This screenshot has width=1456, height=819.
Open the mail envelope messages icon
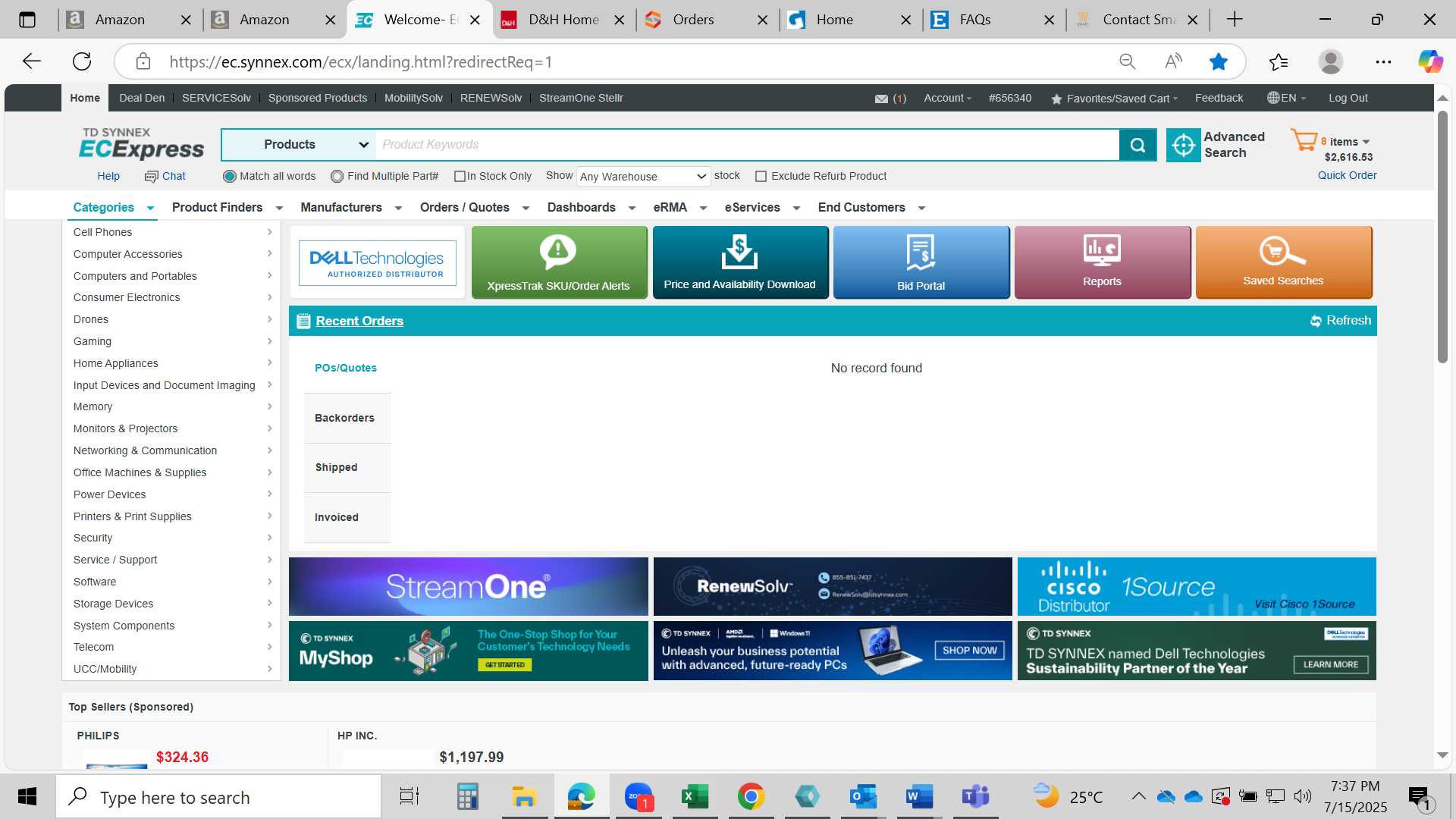point(881,99)
